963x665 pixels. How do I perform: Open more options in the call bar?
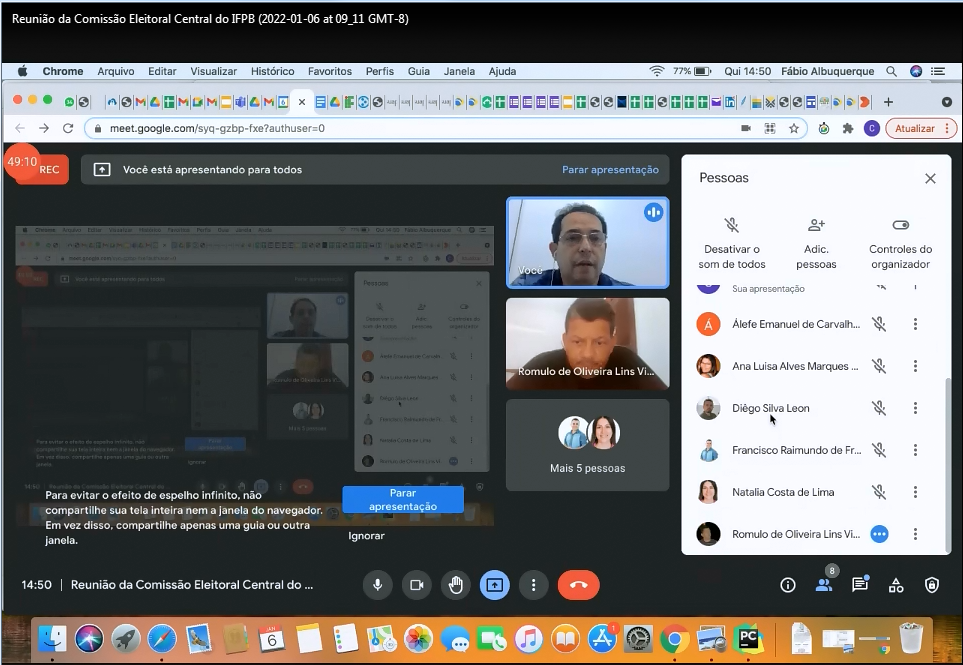[534, 585]
